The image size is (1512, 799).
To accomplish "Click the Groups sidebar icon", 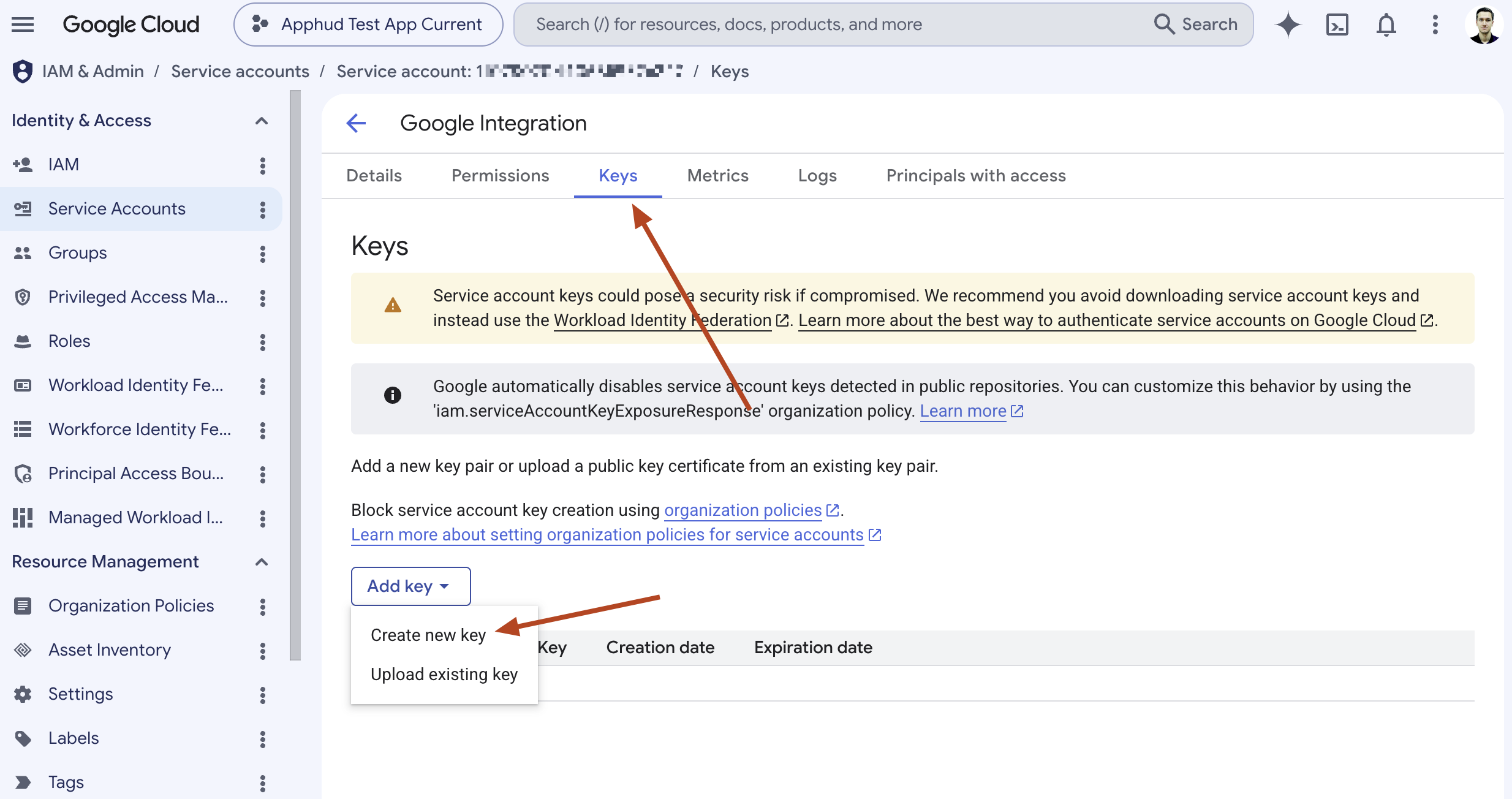I will (23, 252).
